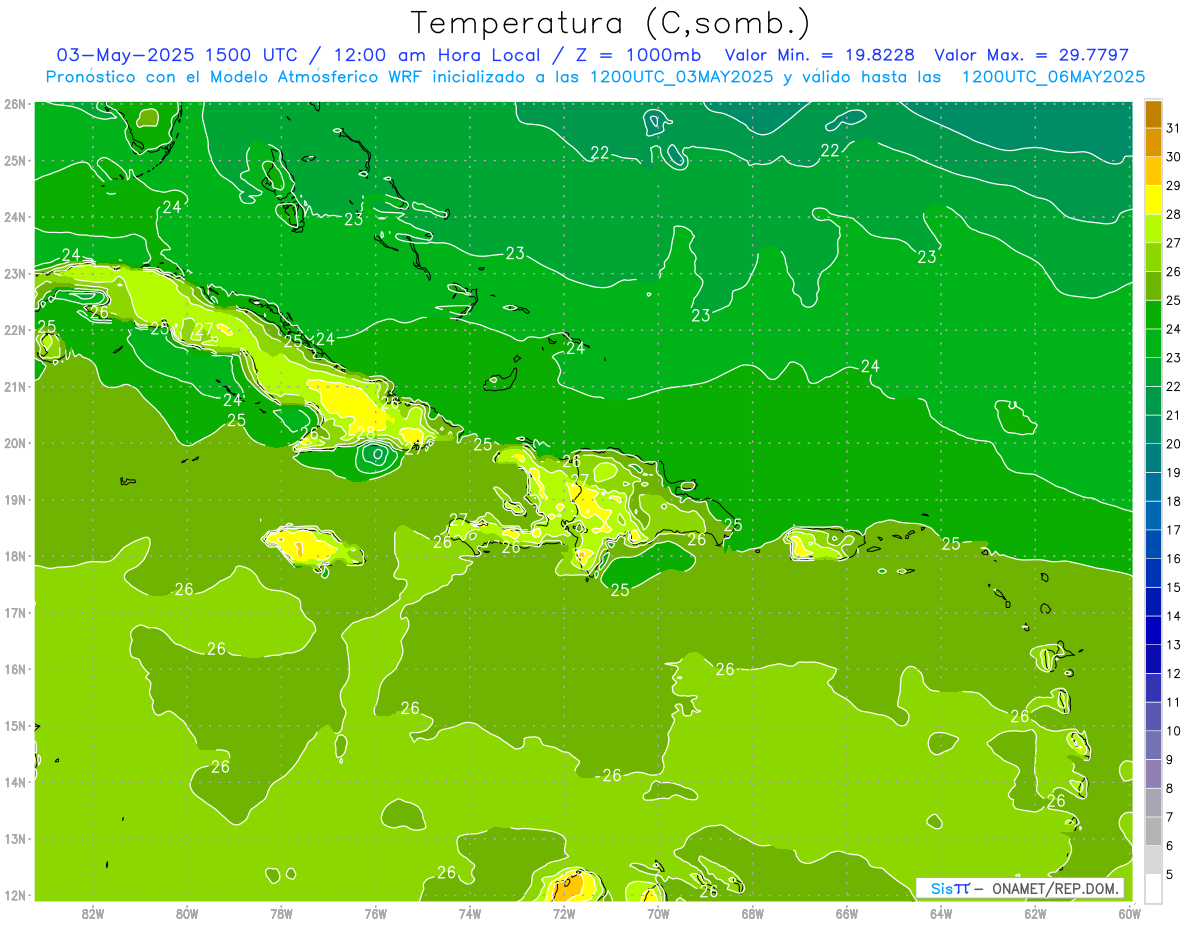Click the 62W longitude axis label
Screen dimensions: 1200x927
coord(1035,913)
